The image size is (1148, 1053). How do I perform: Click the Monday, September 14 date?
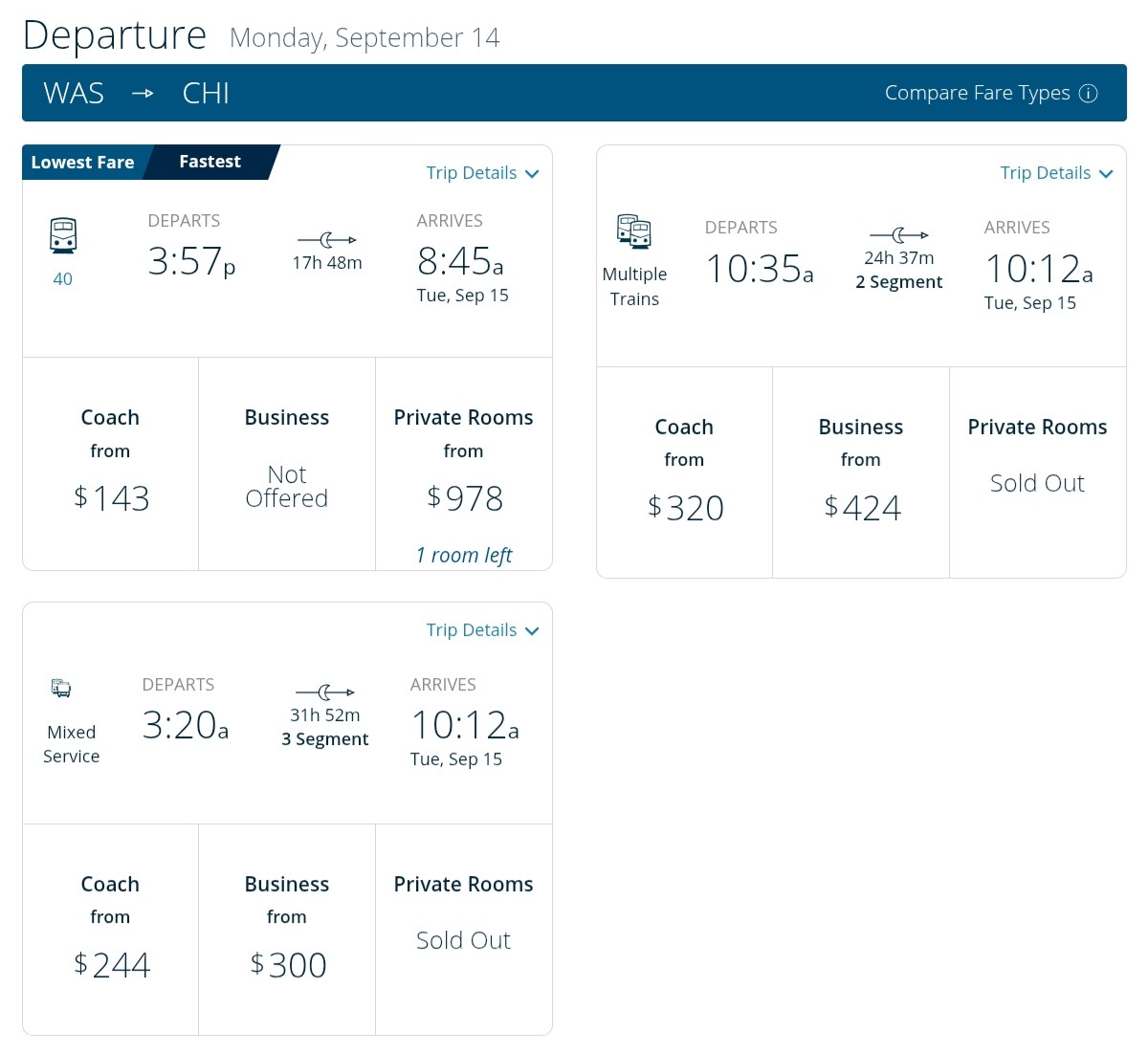[364, 37]
